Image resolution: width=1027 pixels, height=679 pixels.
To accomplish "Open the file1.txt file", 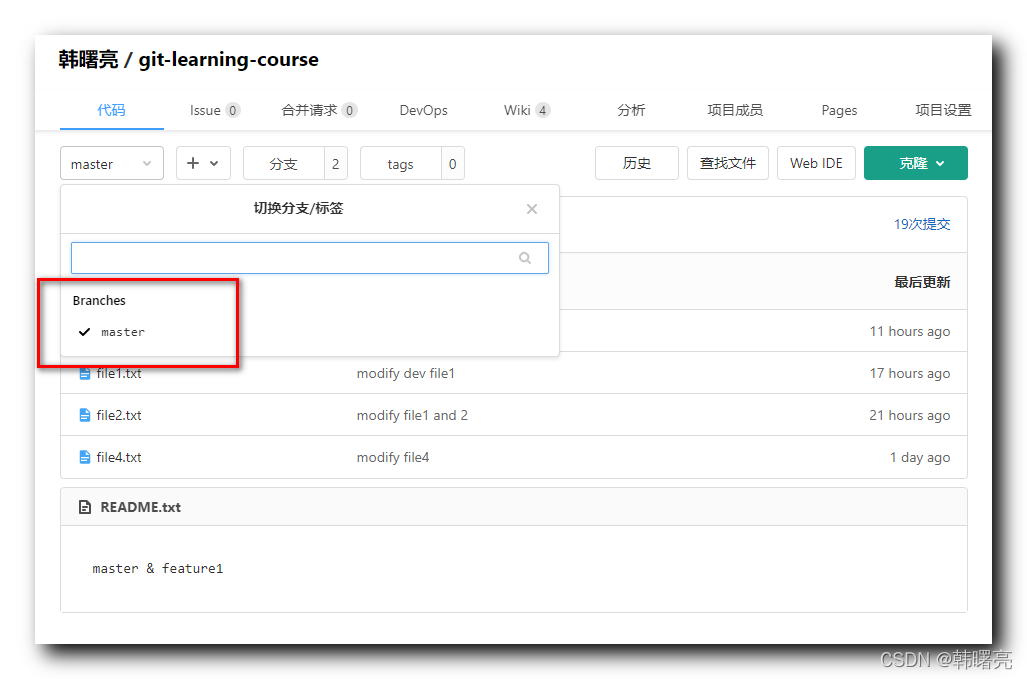I will 119,373.
